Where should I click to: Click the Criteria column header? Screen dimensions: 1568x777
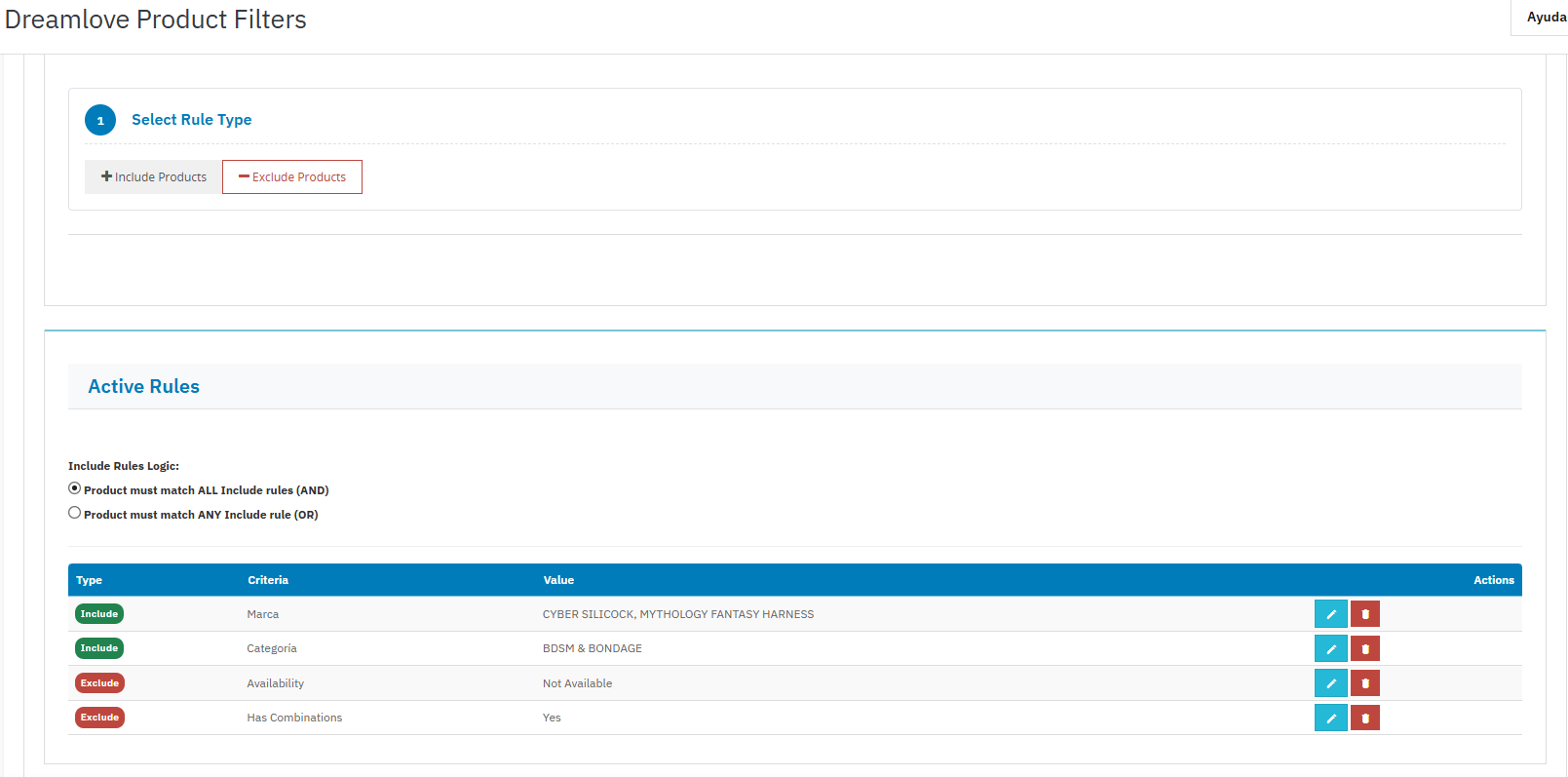pos(268,580)
